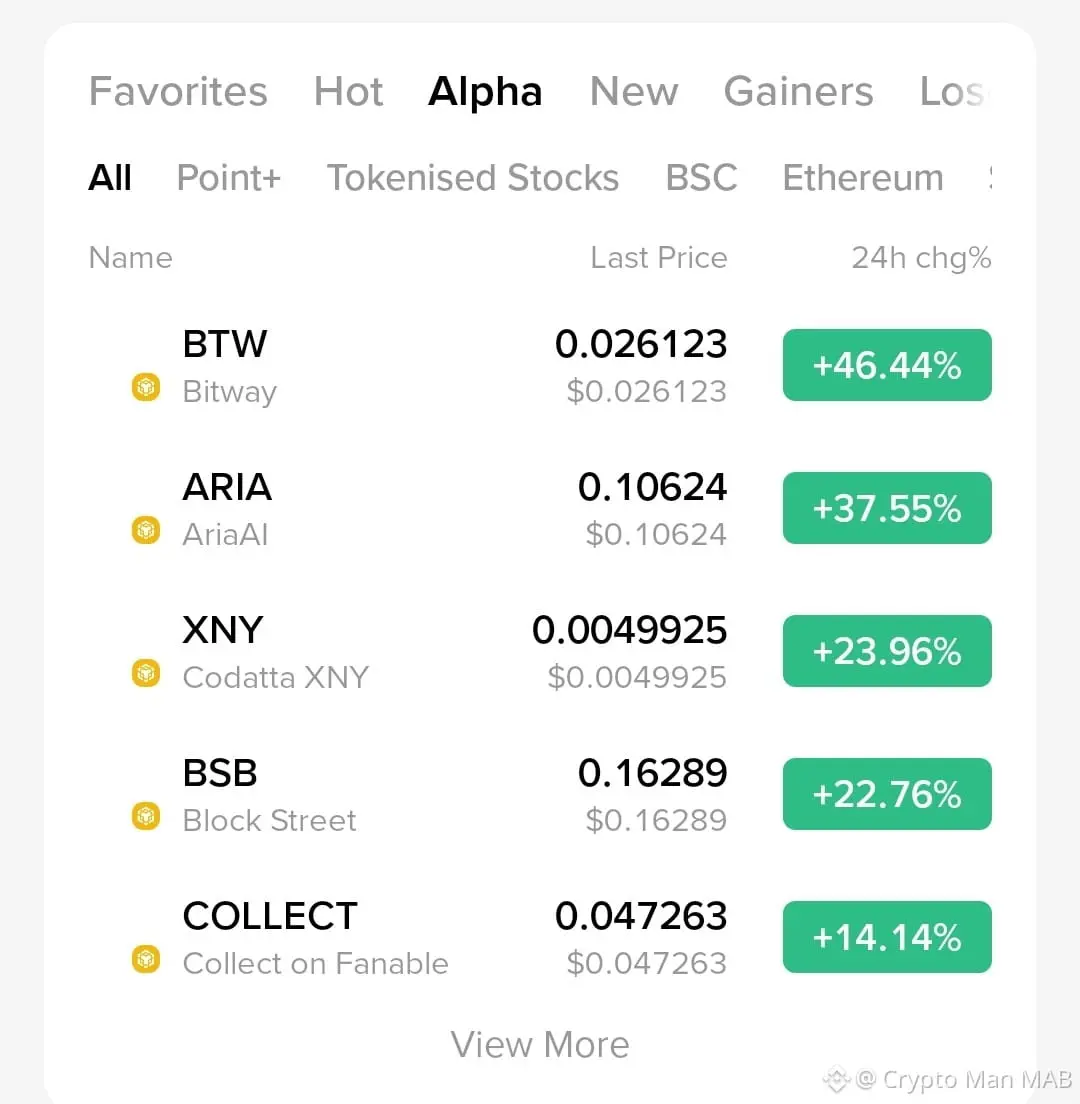This screenshot has height=1104, width=1080.
Task: Open the Hot tab
Action: pyautogui.click(x=348, y=92)
